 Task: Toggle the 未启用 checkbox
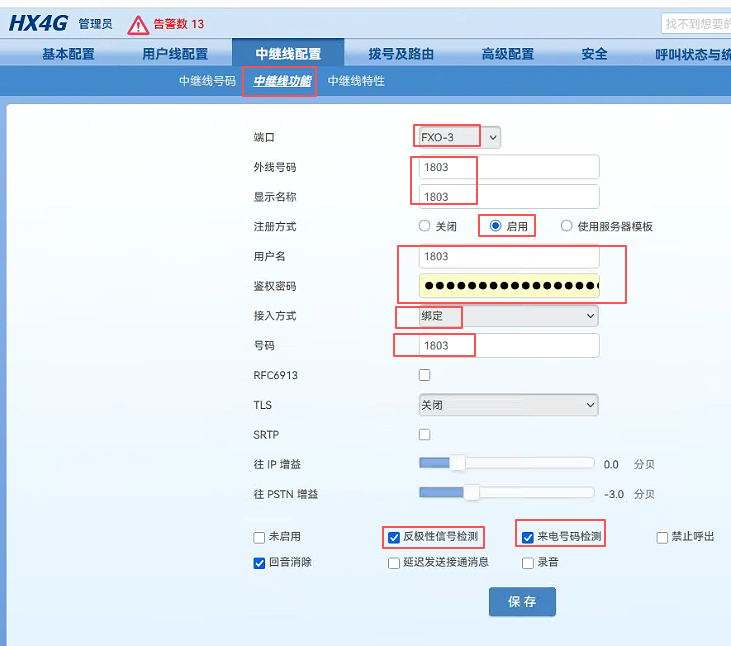pos(259,538)
